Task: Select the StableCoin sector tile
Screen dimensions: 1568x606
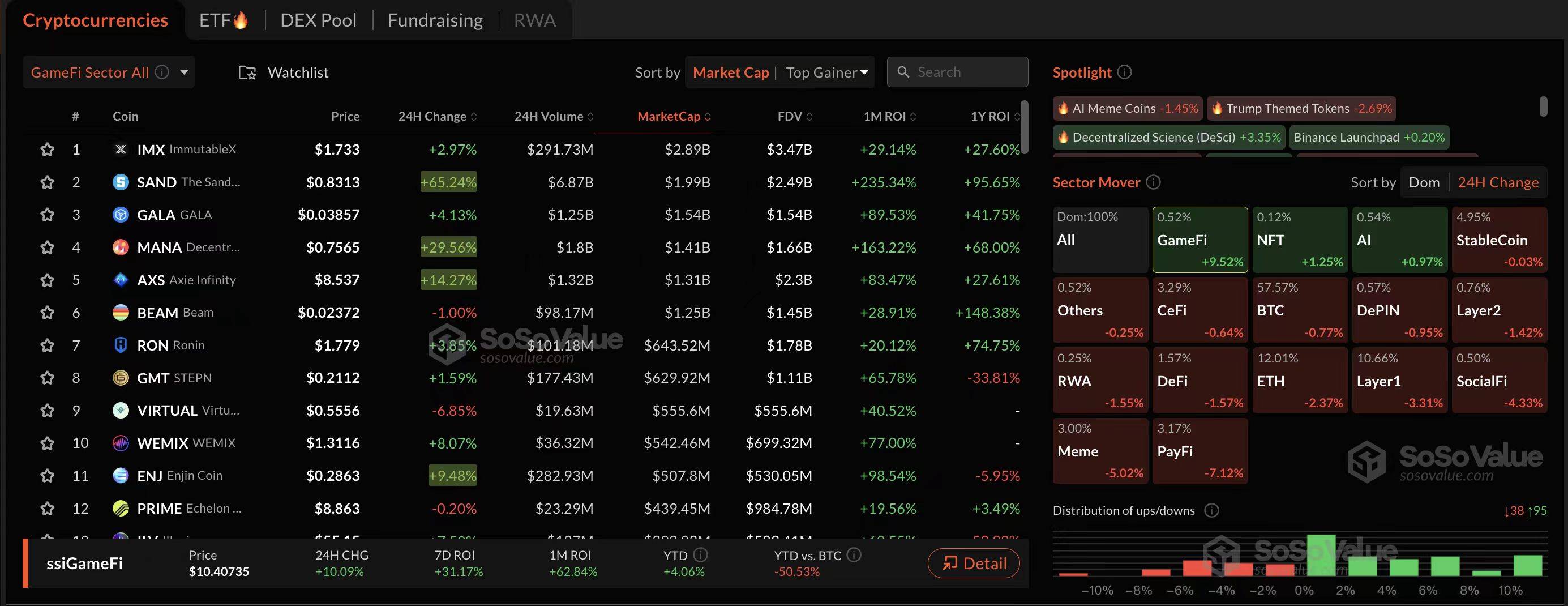Action: [1499, 240]
